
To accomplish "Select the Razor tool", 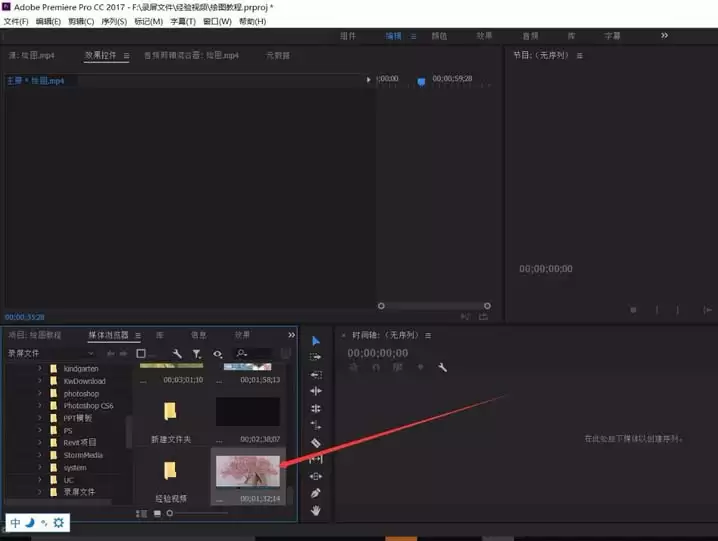I will [x=315, y=443].
